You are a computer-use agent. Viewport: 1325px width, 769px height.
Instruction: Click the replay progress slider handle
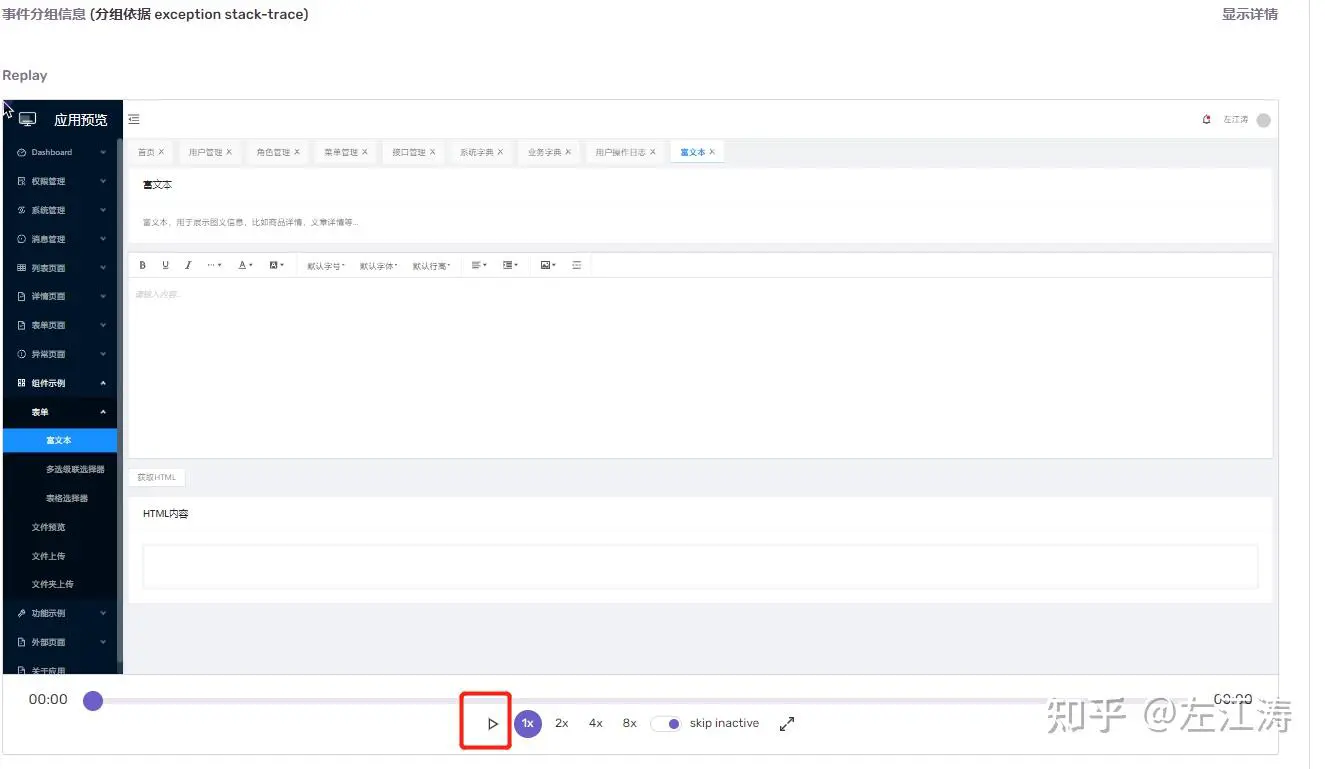coord(93,700)
